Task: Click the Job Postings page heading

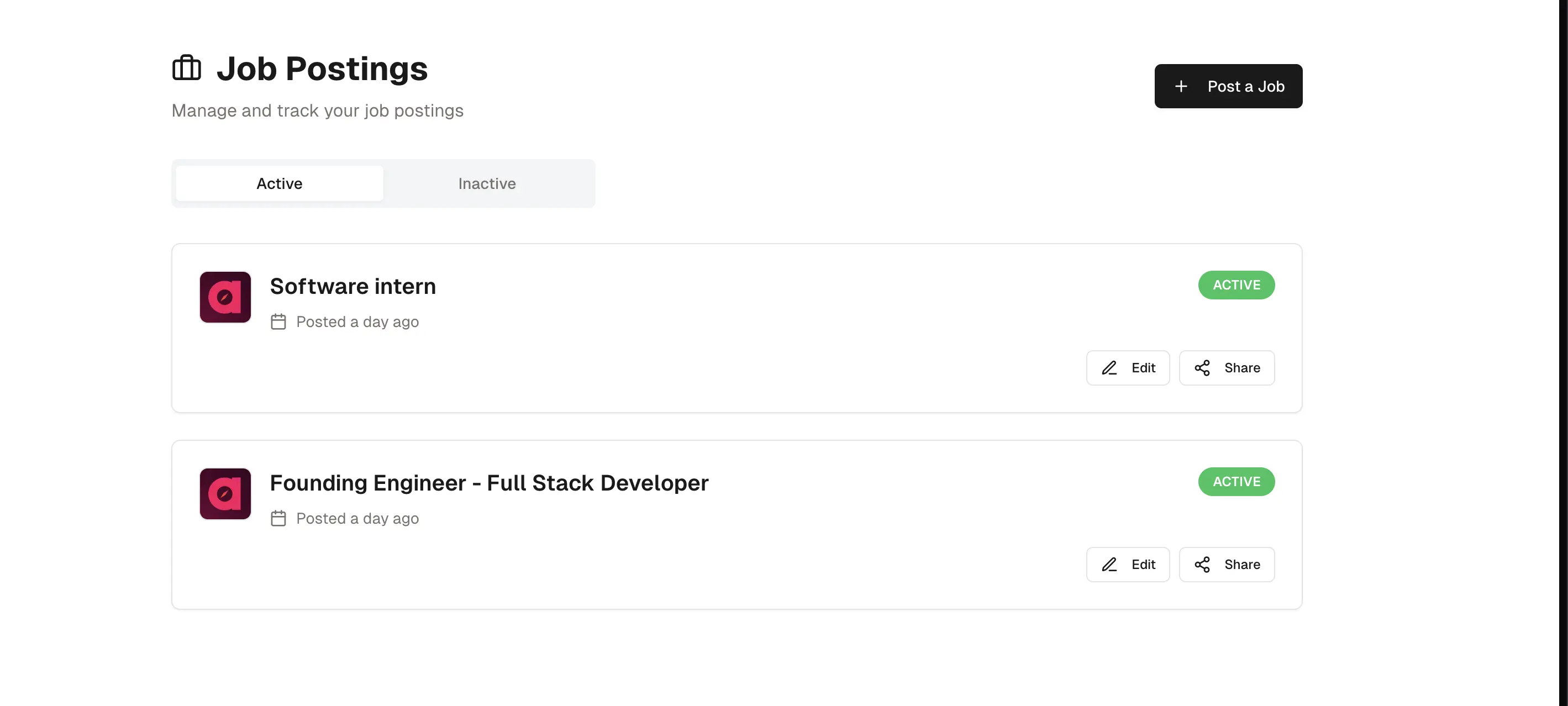Action: 322,68
